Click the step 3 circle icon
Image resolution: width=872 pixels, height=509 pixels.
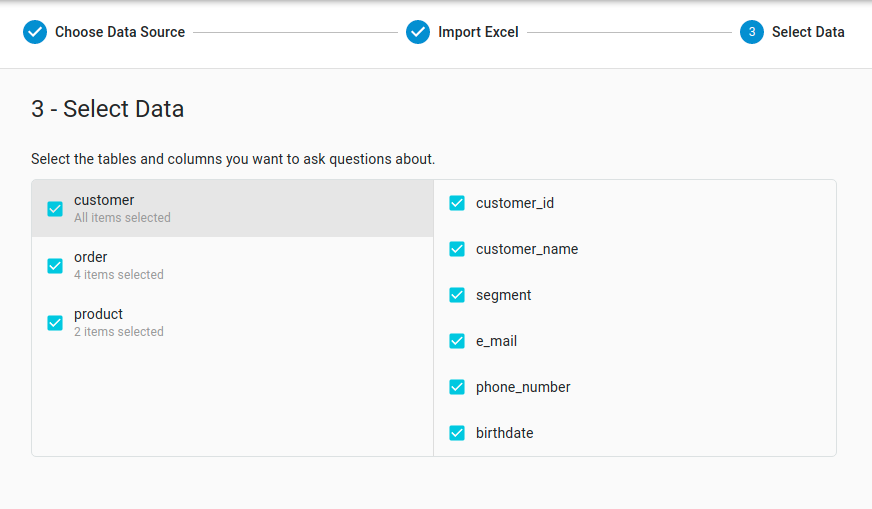click(751, 32)
